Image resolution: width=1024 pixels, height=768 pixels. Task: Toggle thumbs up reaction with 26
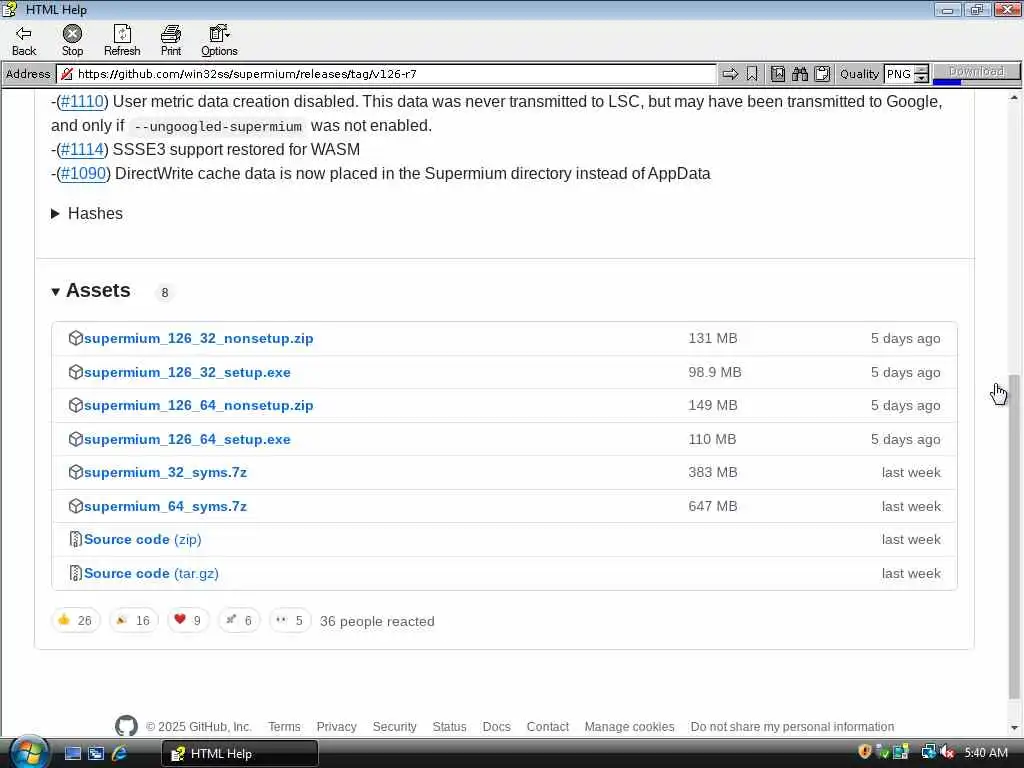75,620
